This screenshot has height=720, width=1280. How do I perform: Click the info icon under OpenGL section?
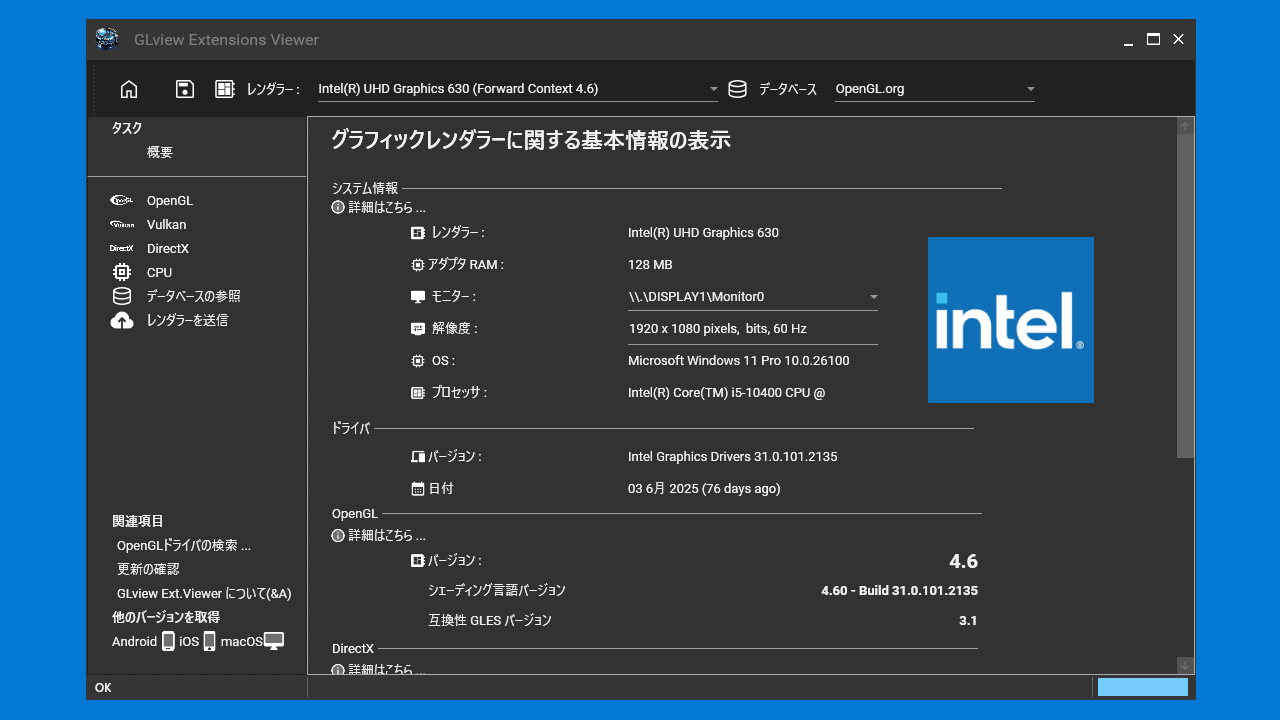[338, 535]
